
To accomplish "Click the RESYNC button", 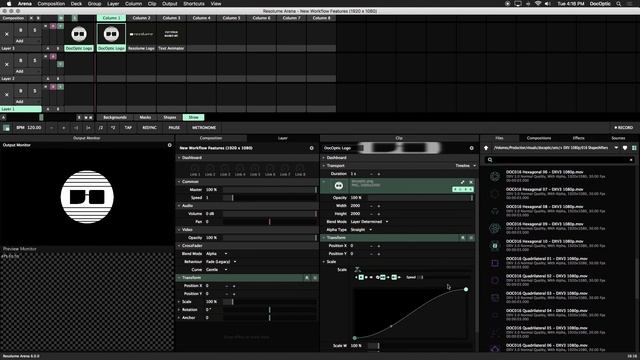I will [149, 128].
